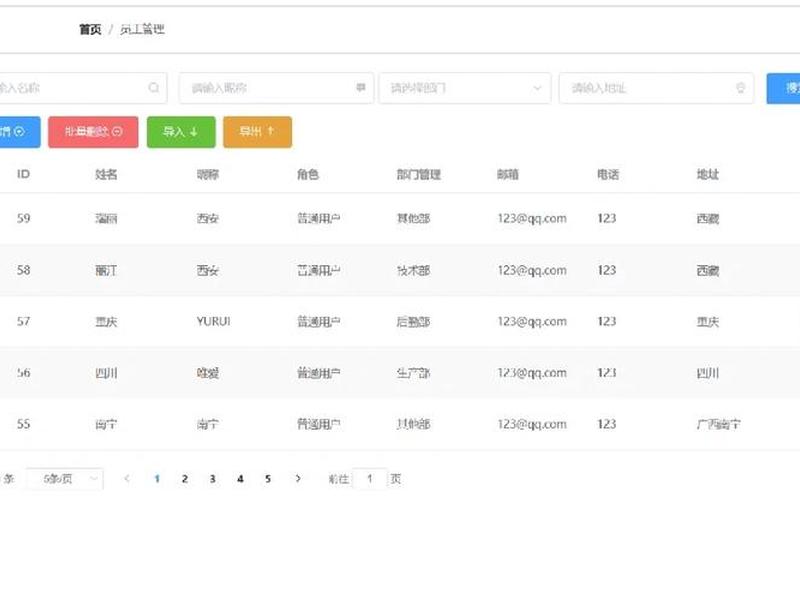Image resolution: width=800 pixels, height=600 pixels.
Task: Click the location icon in address field
Action: (741, 88)
